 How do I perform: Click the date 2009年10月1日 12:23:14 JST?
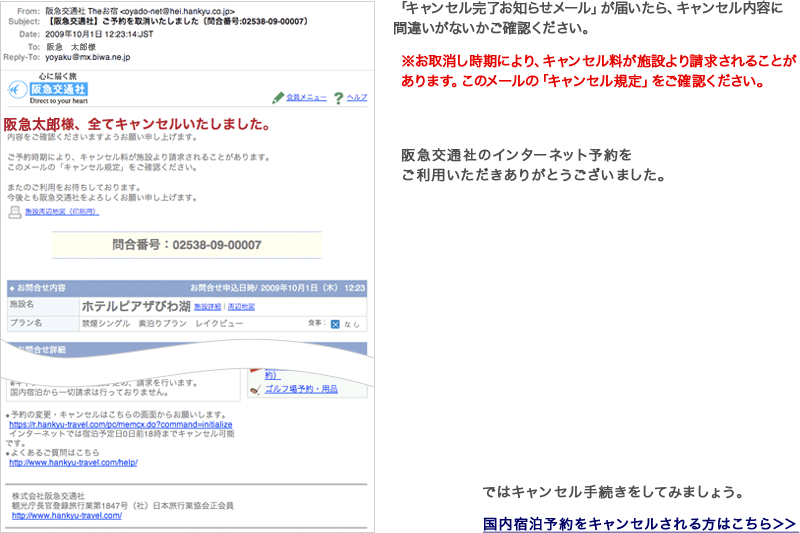click(99, 34)
